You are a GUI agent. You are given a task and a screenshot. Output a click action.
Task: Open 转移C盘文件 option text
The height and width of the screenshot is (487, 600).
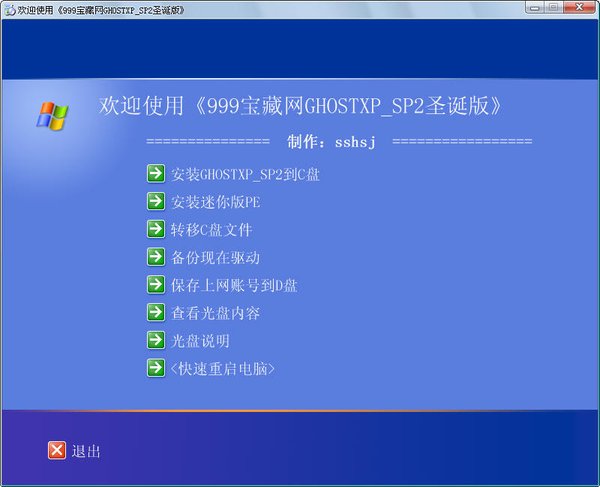[x=212, y=230]
